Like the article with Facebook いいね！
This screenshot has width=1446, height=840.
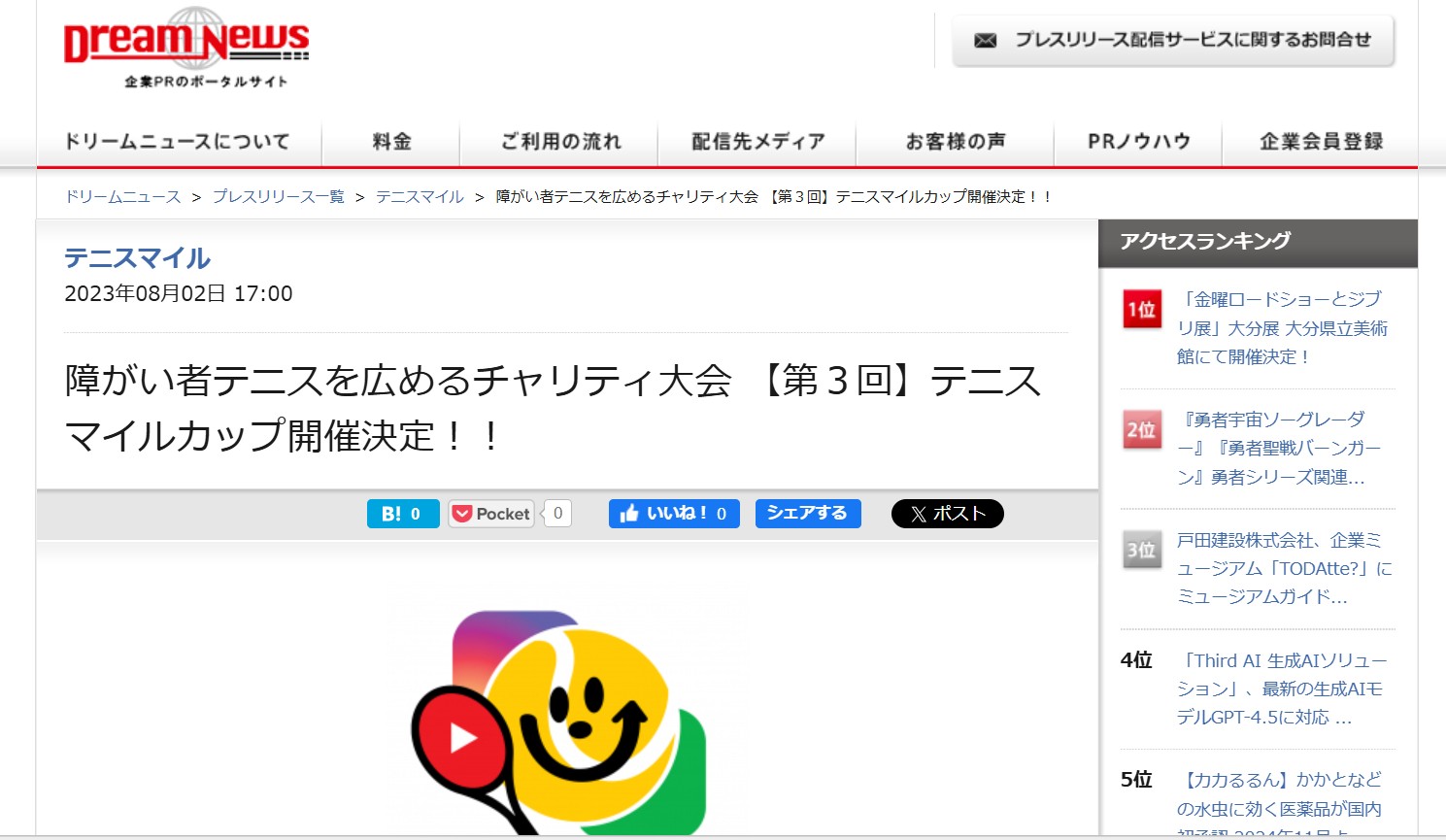tap(673, 514)
